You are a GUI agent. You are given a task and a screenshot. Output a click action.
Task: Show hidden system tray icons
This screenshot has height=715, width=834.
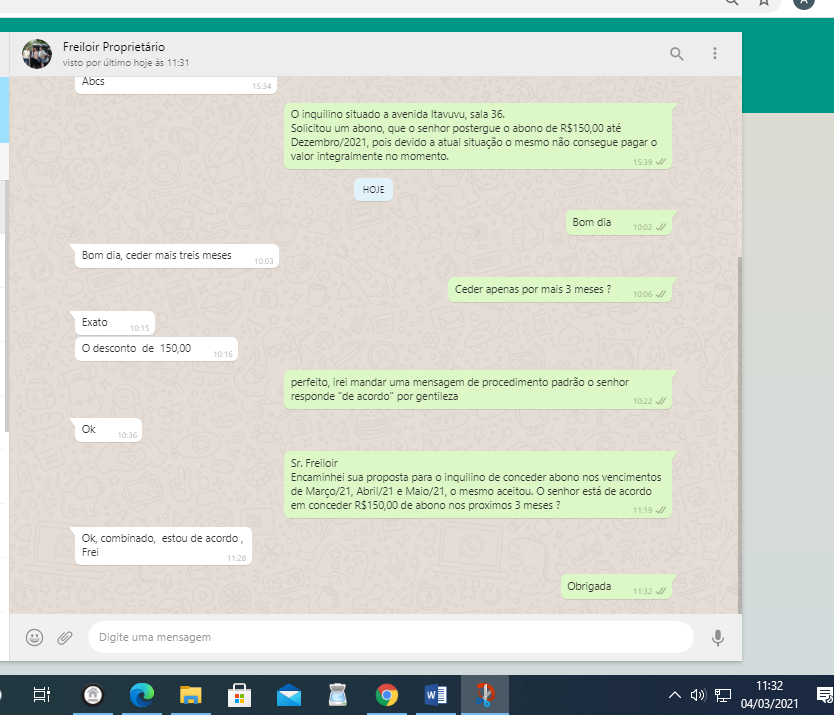[x=674, y=695]
